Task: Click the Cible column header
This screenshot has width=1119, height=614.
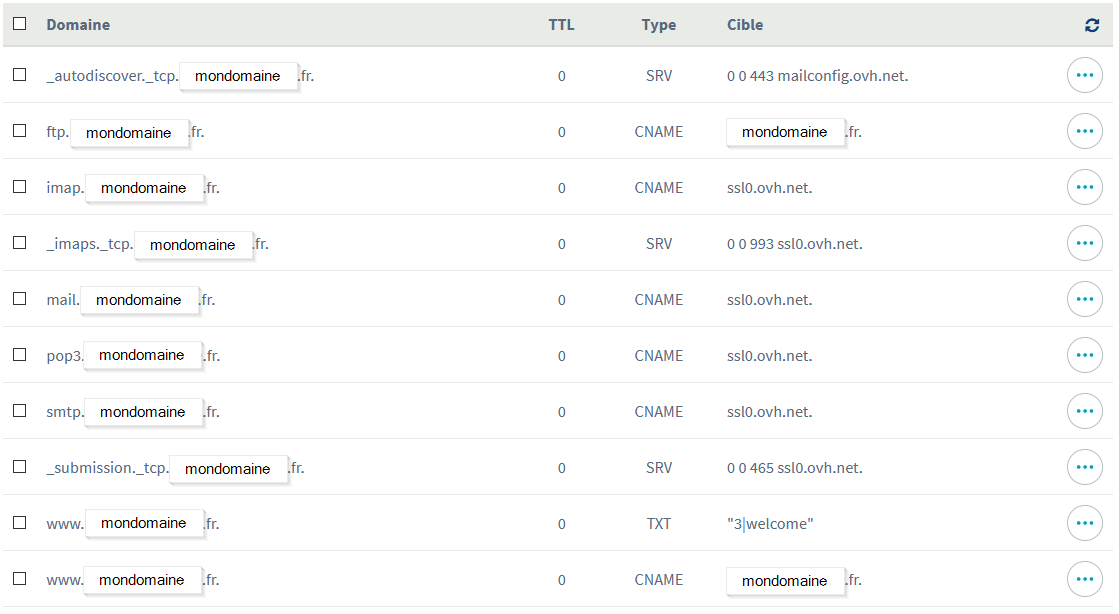Action: (x=745, y=25)
